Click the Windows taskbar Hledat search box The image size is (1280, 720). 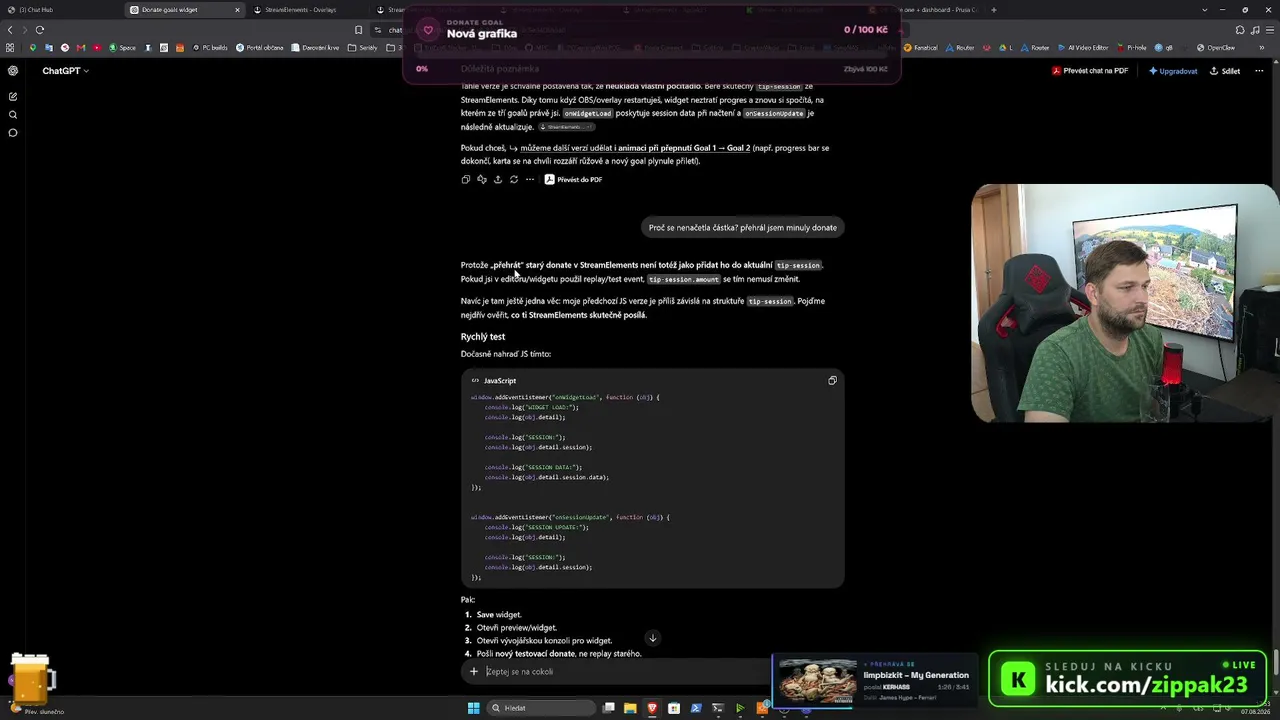tap(540, 708)
